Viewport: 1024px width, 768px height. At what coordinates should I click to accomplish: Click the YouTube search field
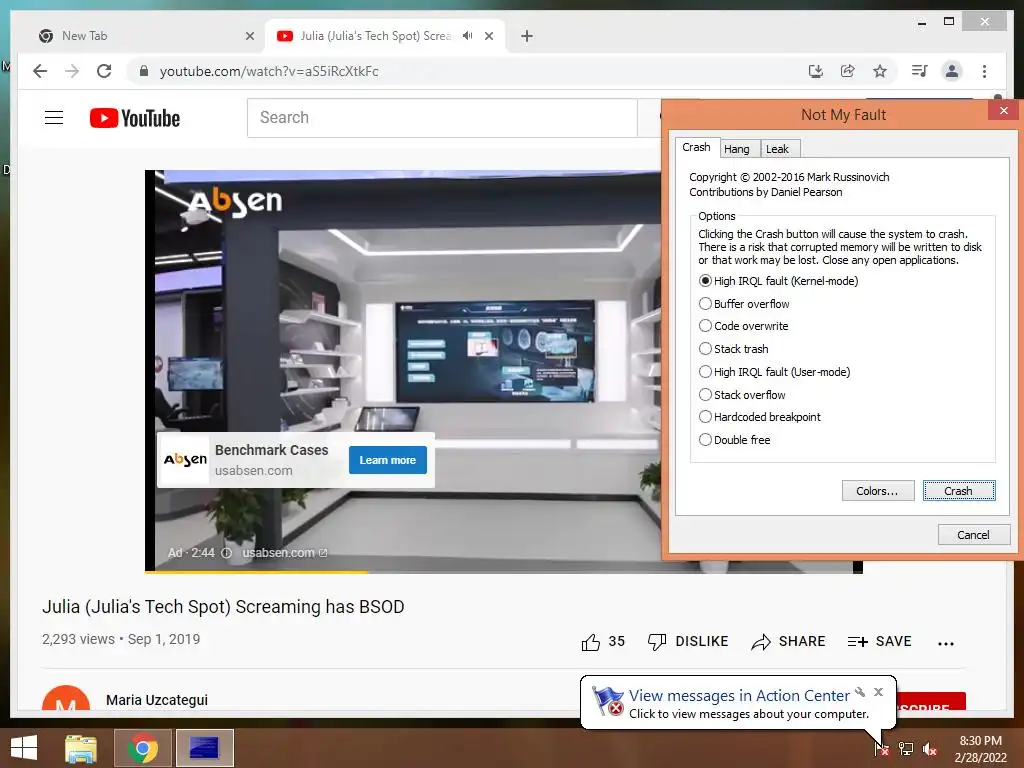pyautogui.click(x=442, y=118)
